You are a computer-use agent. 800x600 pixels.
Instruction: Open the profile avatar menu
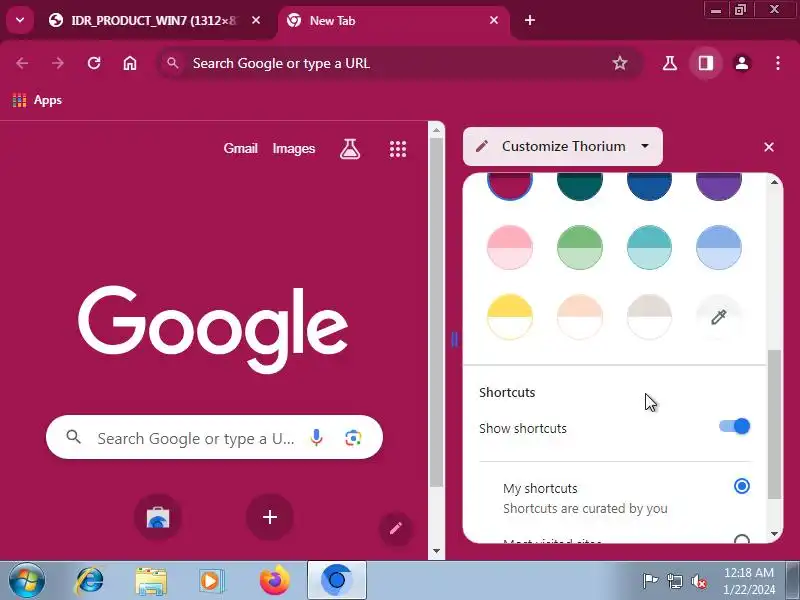point(742,63)
